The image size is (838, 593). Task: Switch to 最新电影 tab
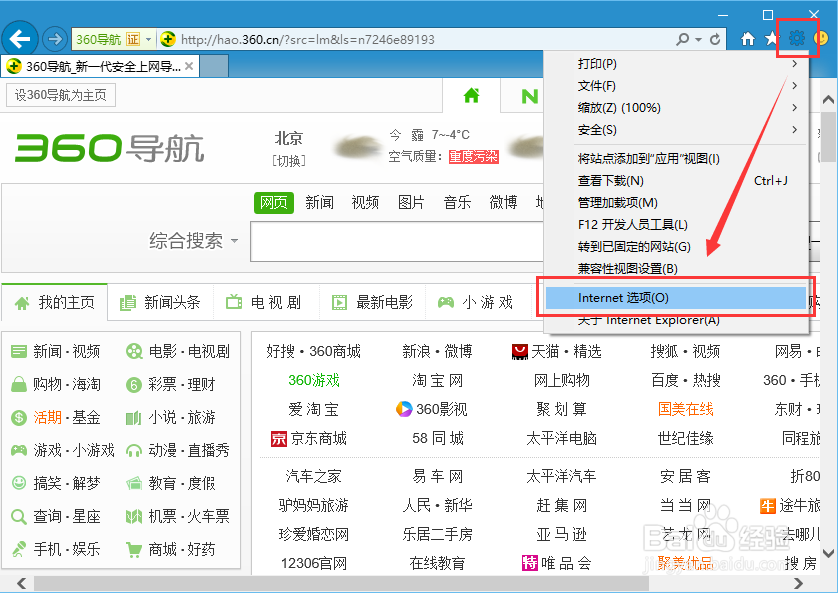tap(373, 302)
